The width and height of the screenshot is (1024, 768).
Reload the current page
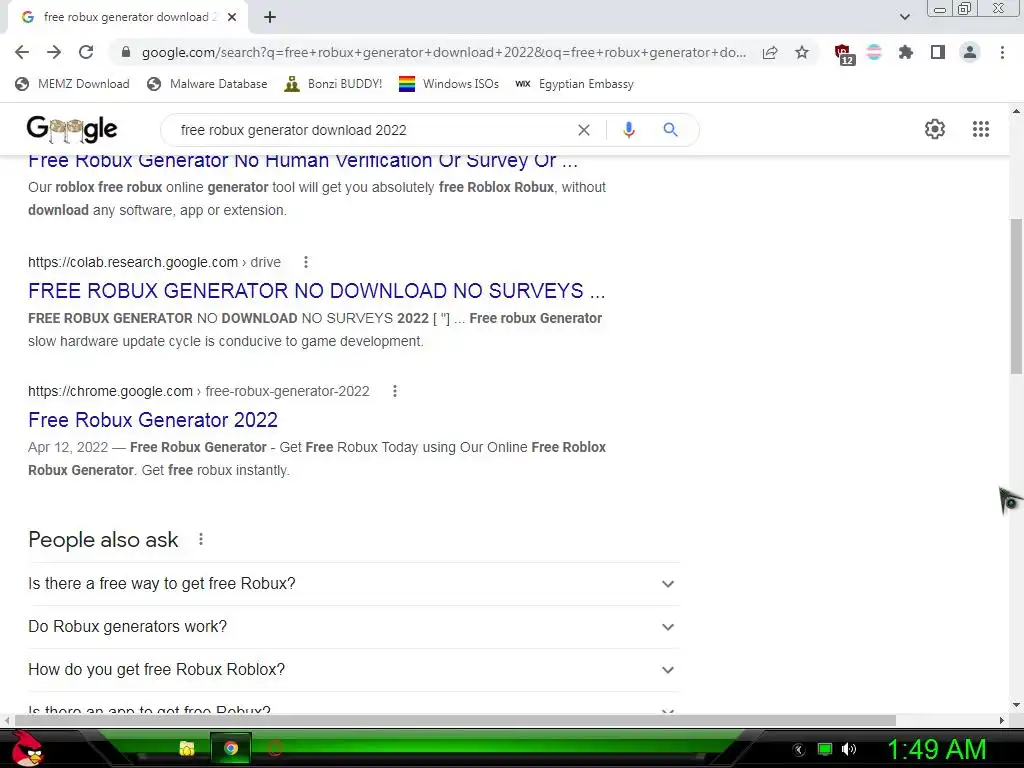pos(86,52)
